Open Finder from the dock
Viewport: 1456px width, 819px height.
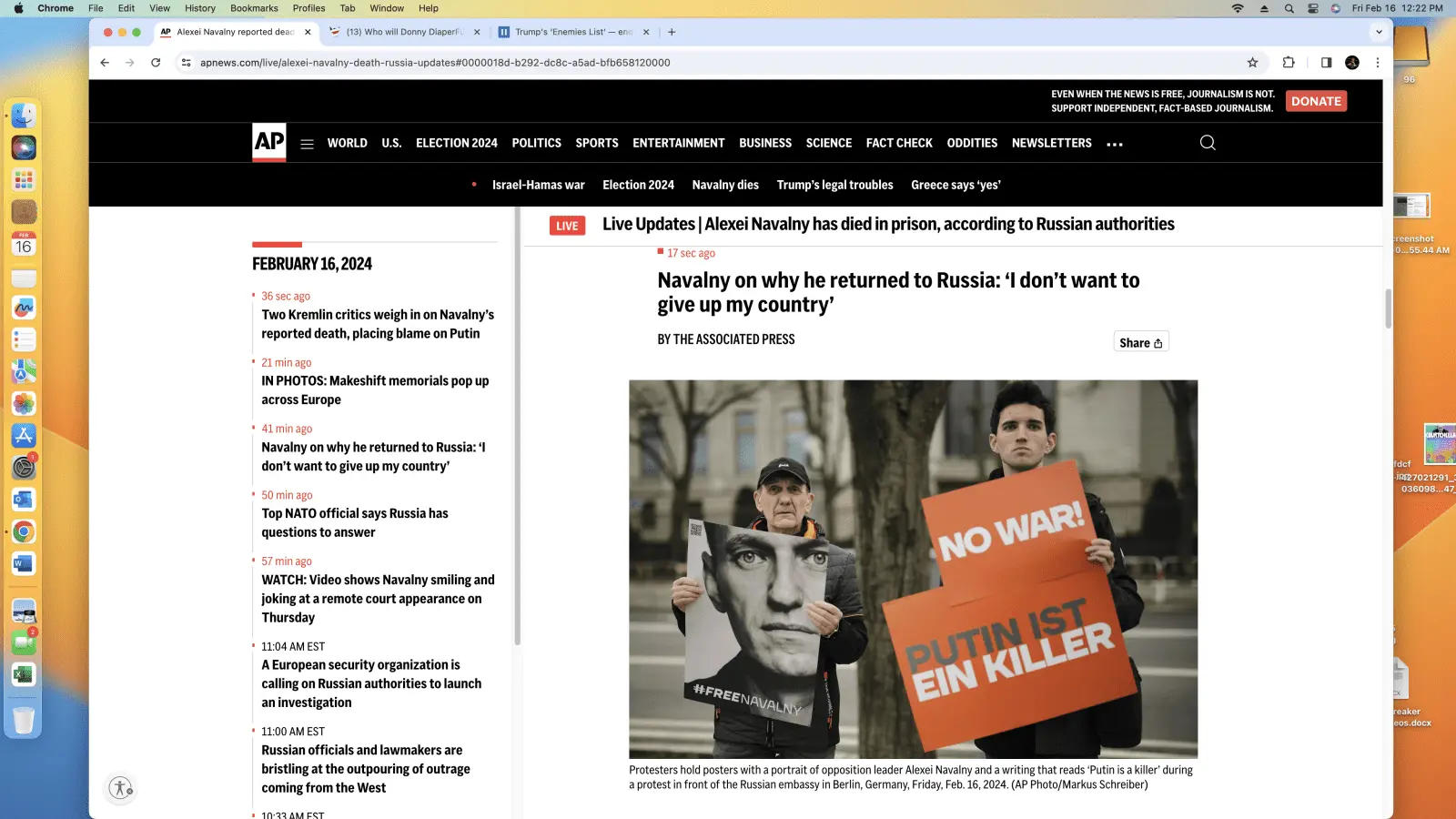[x=24, y=116]
